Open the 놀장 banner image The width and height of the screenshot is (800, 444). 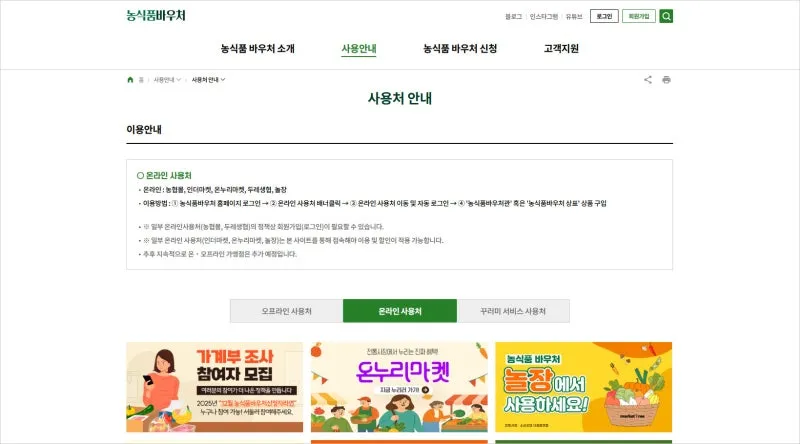584,387
